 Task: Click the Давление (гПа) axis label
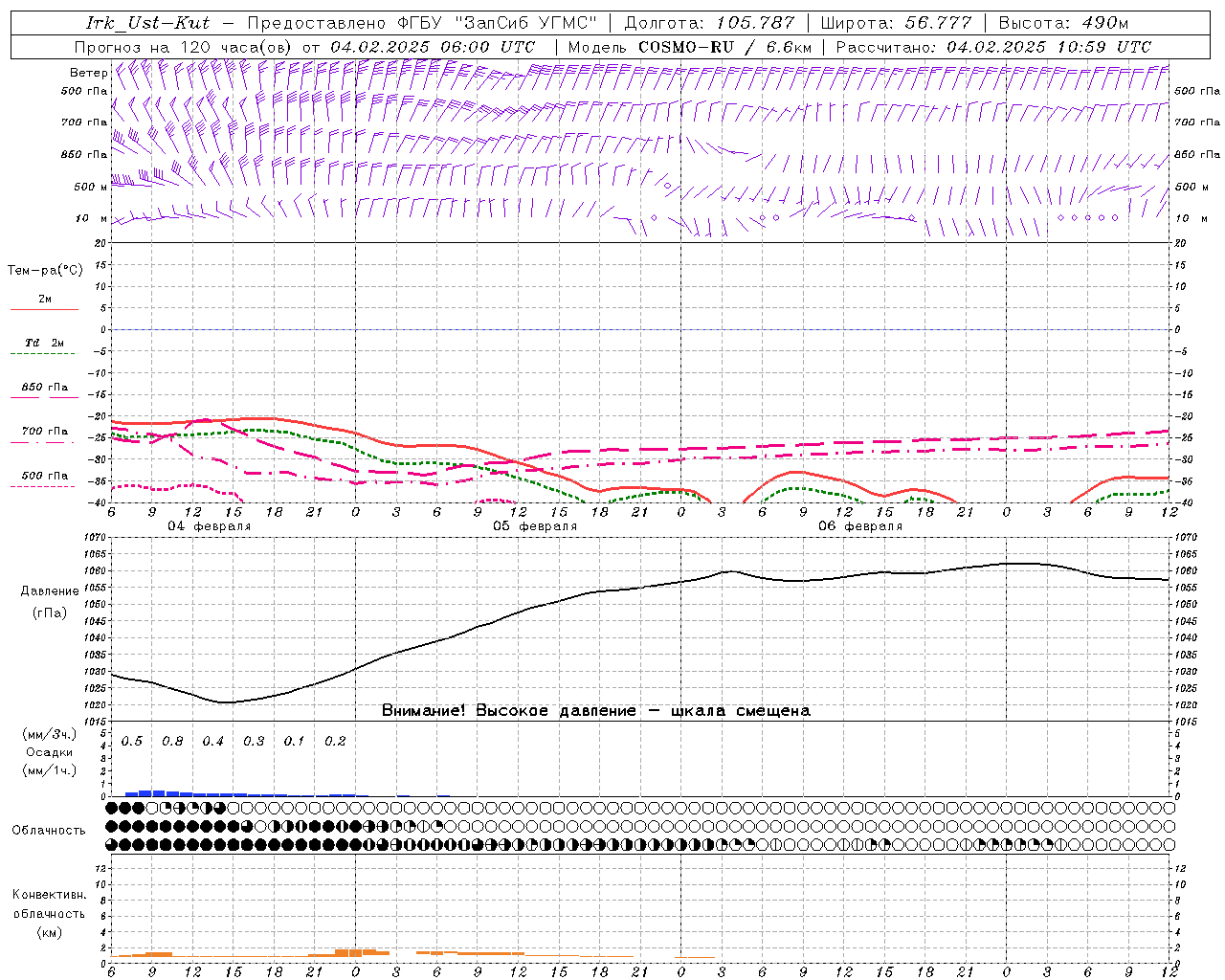click(x=50, y=602)
